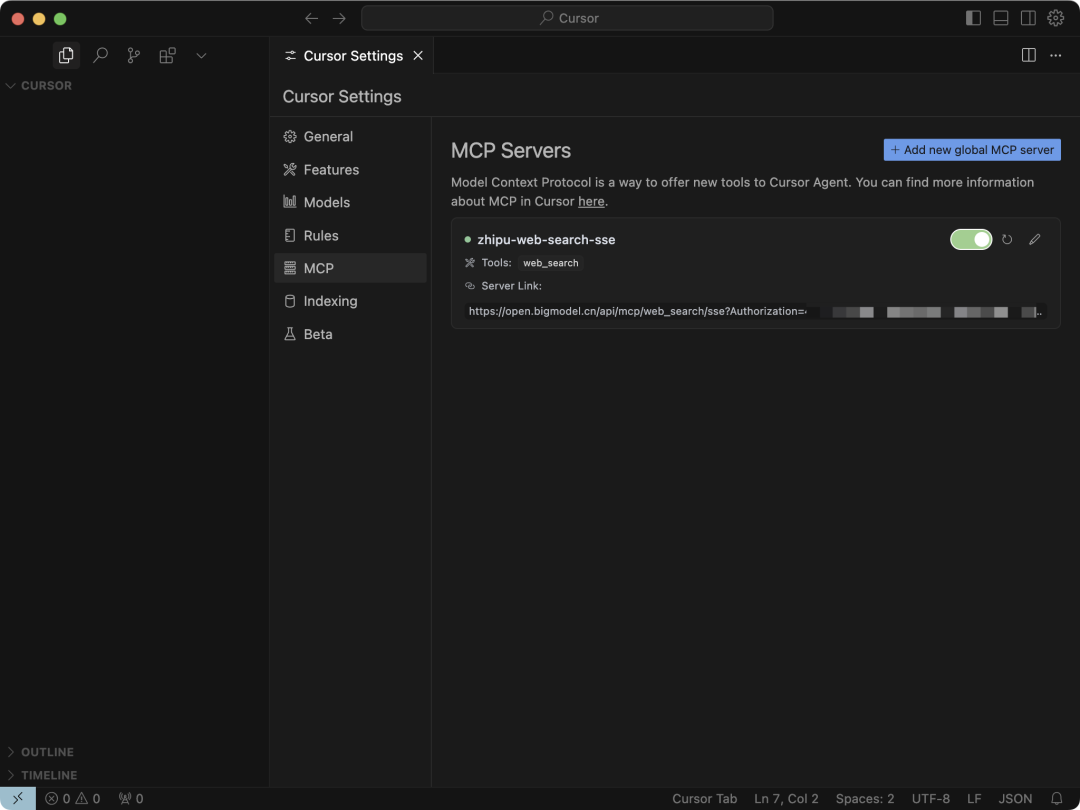Expand the Outline section
Viewport: 1080px width, 810px height.
point(47,752)
